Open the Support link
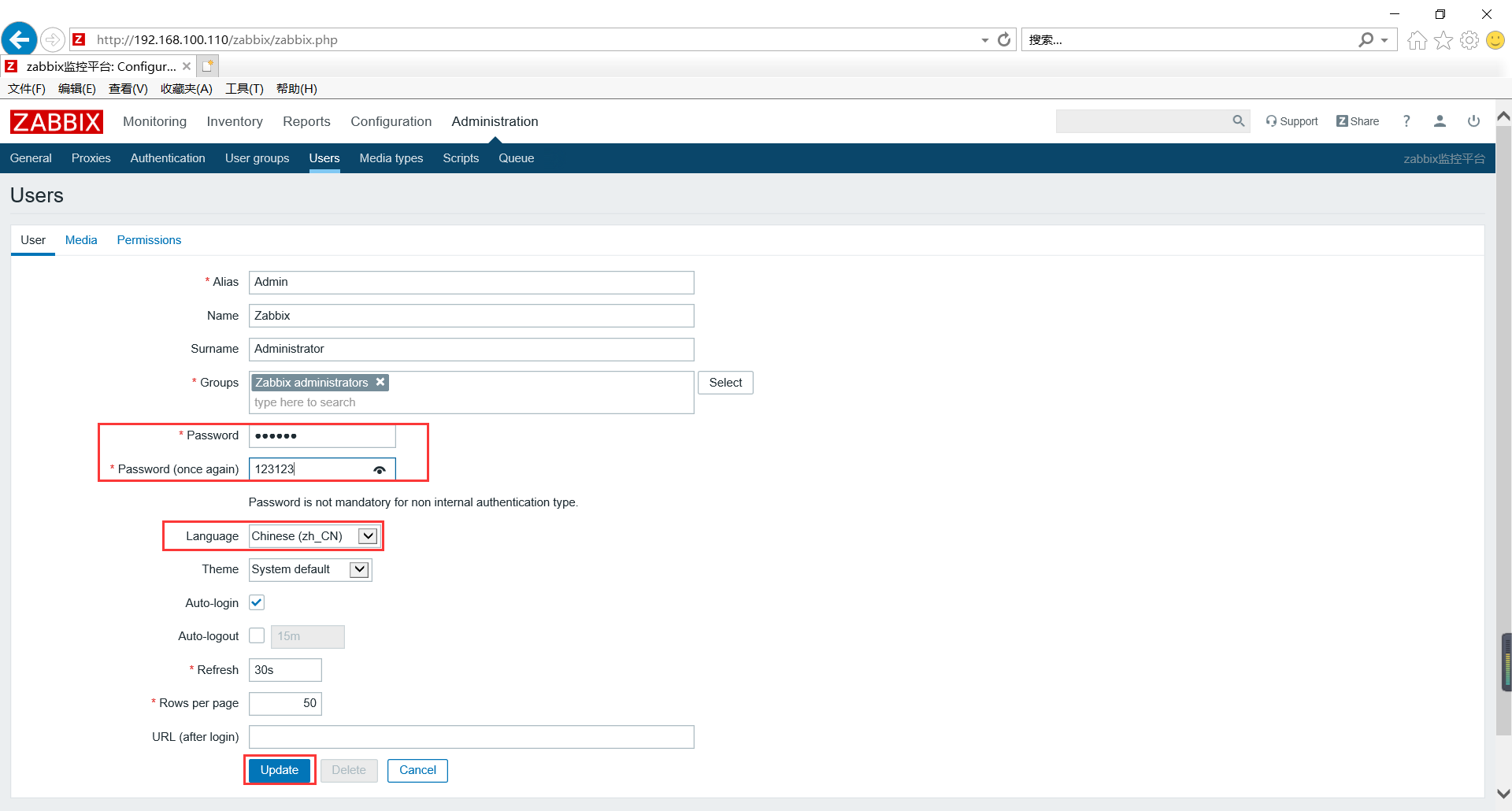 [1291, 121]
